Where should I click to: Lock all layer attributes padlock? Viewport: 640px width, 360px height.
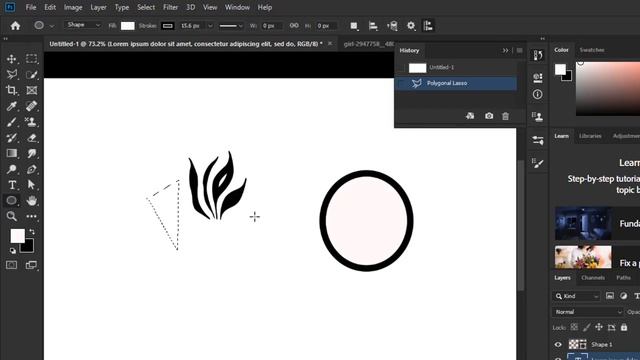[624, 327]
